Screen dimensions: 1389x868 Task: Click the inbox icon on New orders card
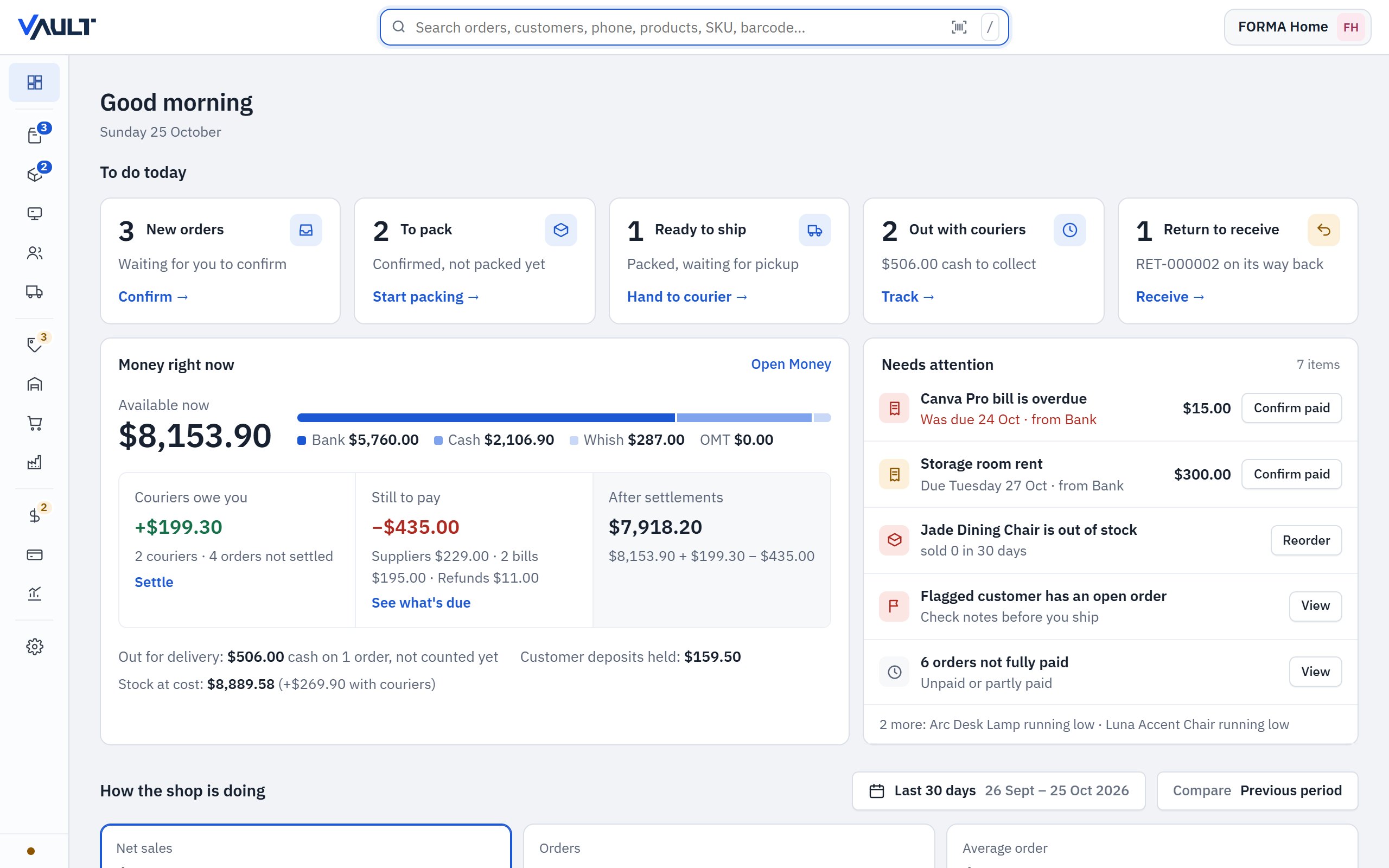(306, 230)
